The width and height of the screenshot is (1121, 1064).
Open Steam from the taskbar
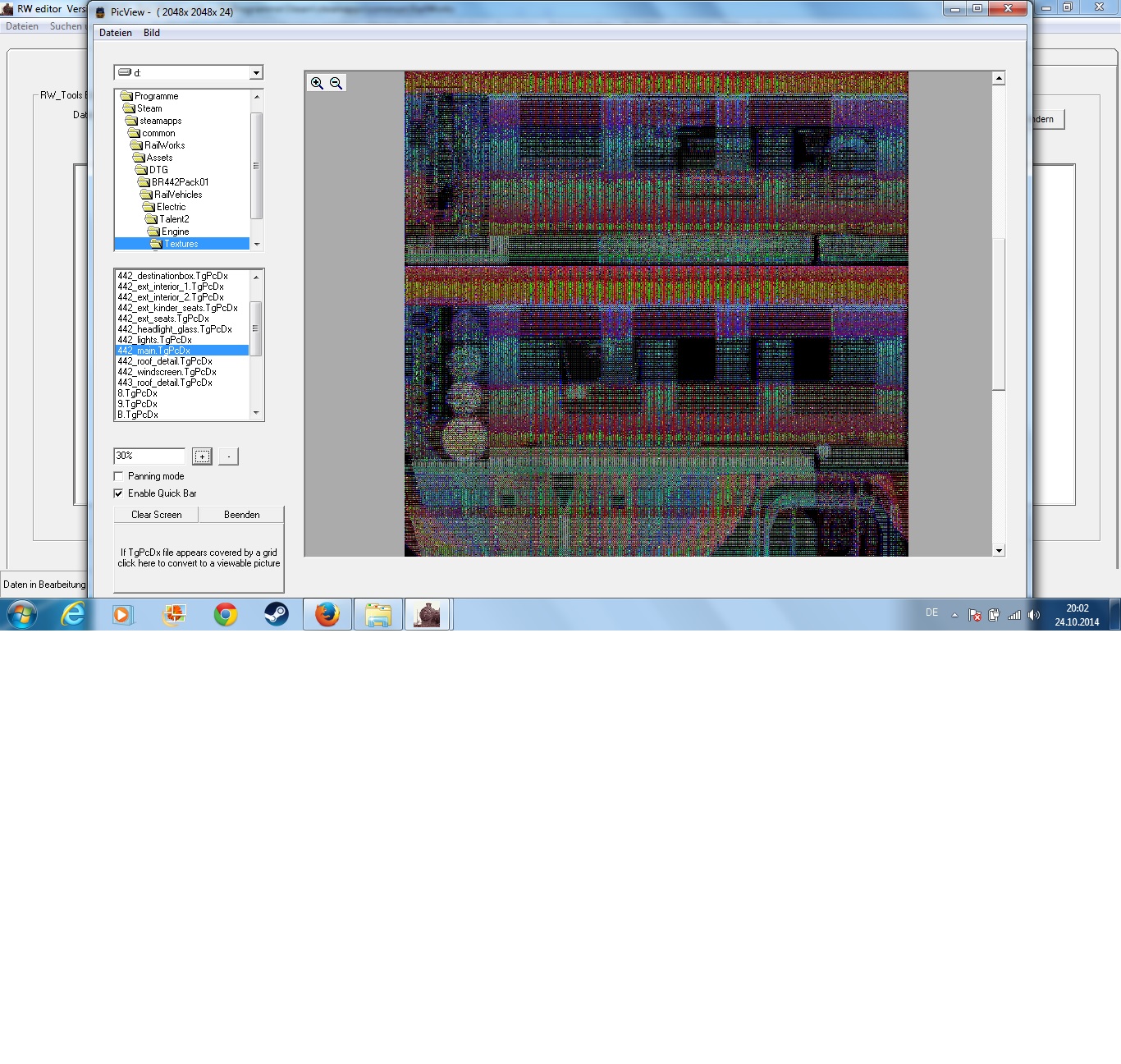(x=276, y=614)
